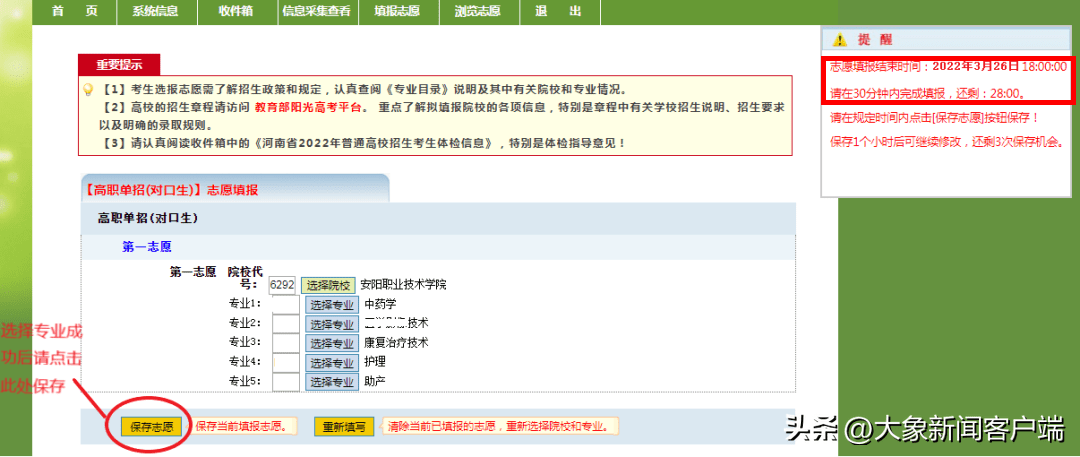Click 选择专业 button next to 助产
The height and width of the screenshot is (457, 1080).
(x=332, y=382)
